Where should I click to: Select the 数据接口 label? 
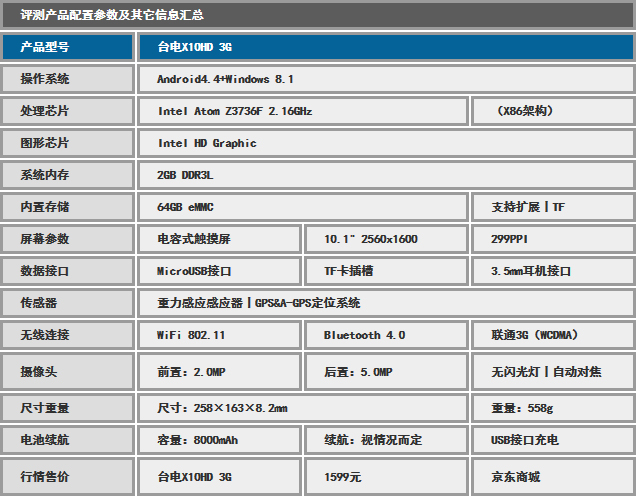tap(68, 271)
